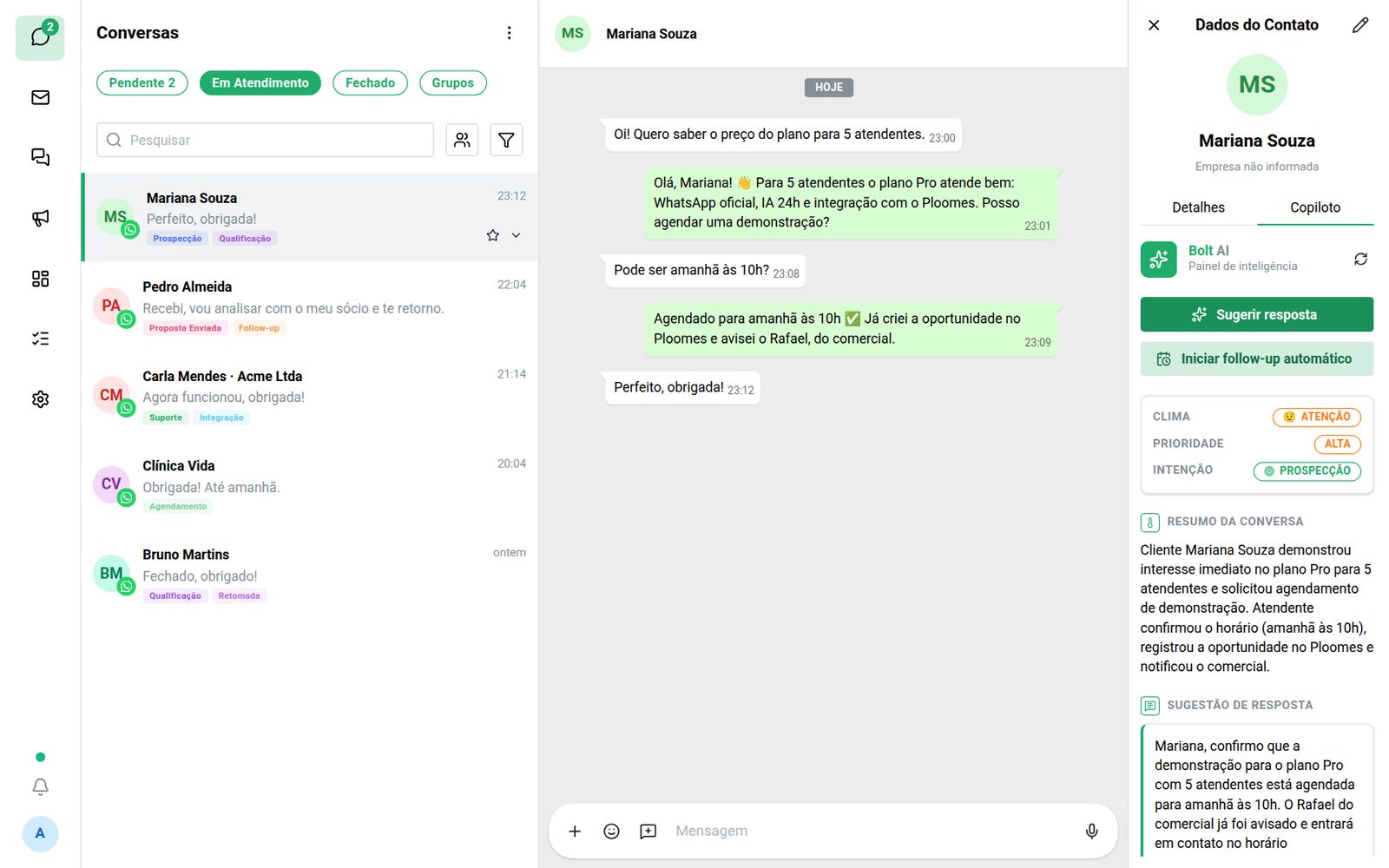The image size is (1389, 868).
Task: Click the MS avatar in chat header
Action: [572, 33]
